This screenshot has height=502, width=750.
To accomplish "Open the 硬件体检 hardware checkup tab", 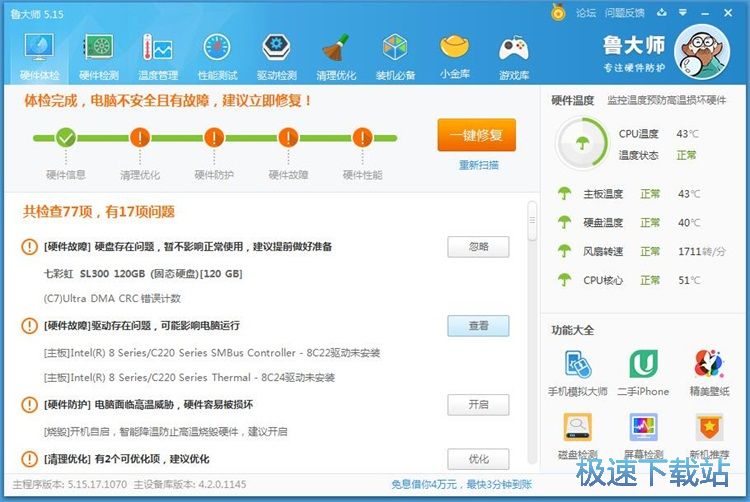I will (39, 56).
